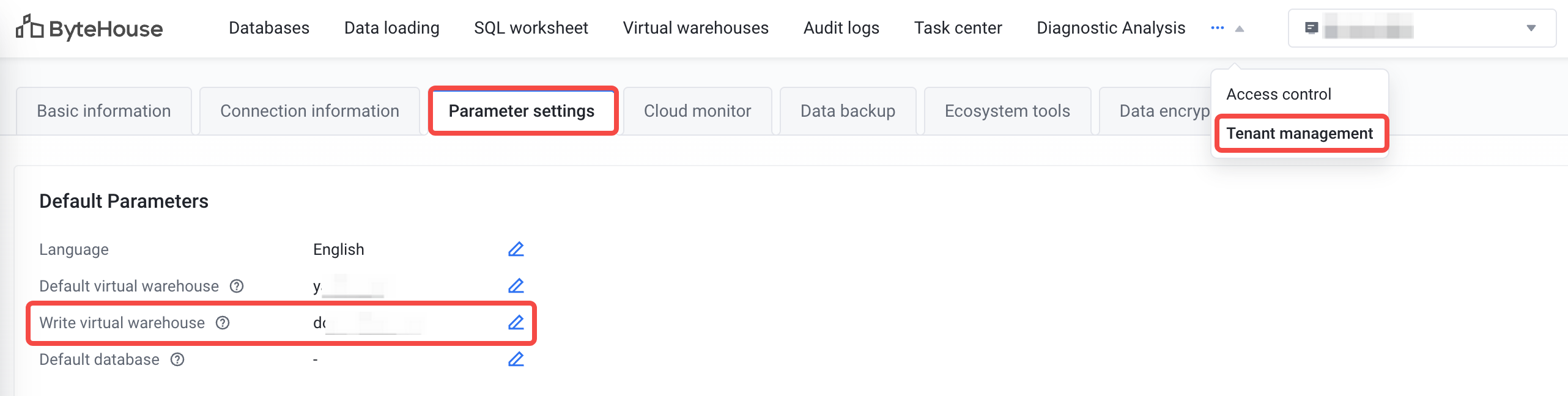The width and height of the screenshot is (1568, 396).
Task: Open the Databases menu
Action: [269, 28]
